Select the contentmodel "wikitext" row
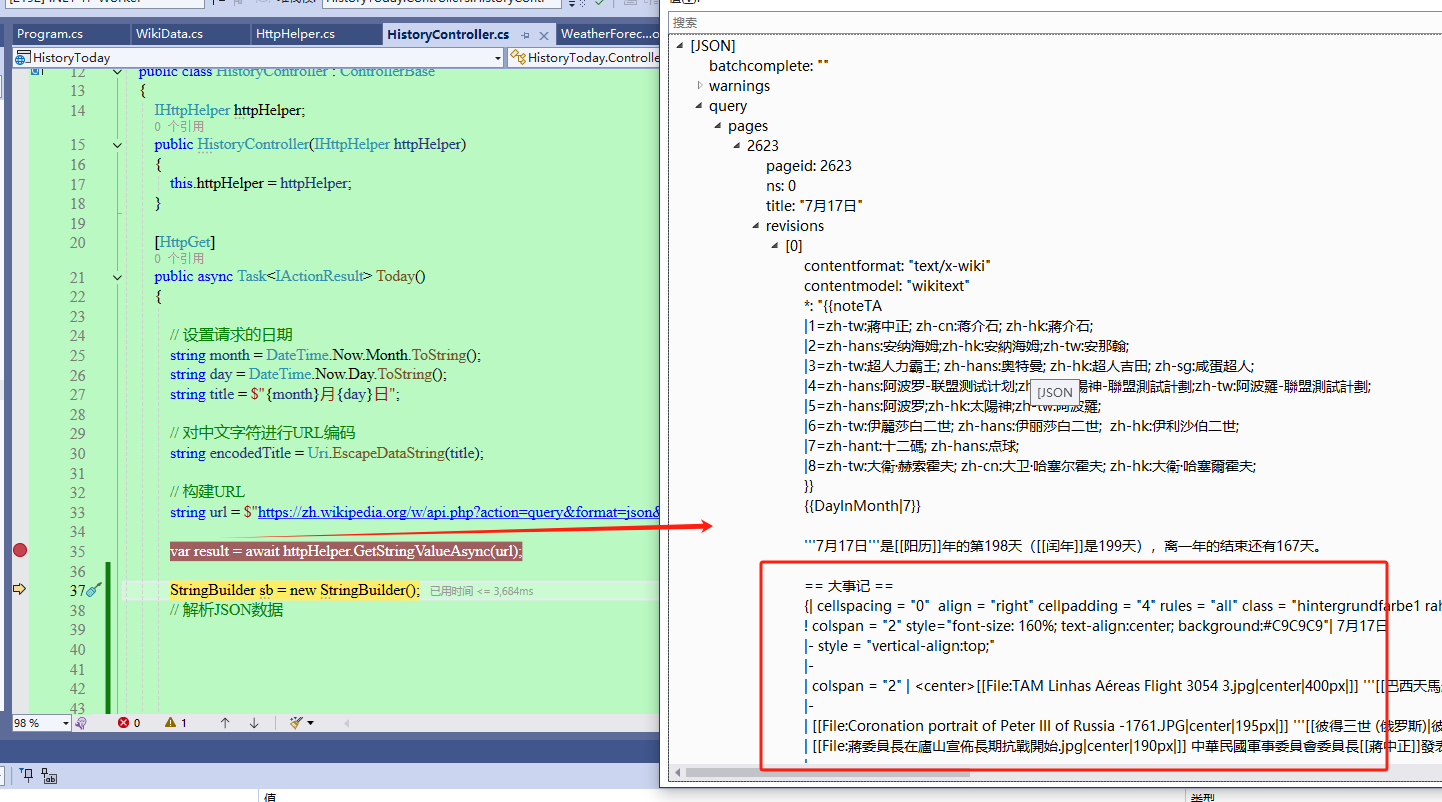Image resolution: width=1442 pixels, height=802 pixels. pos(887,286)
